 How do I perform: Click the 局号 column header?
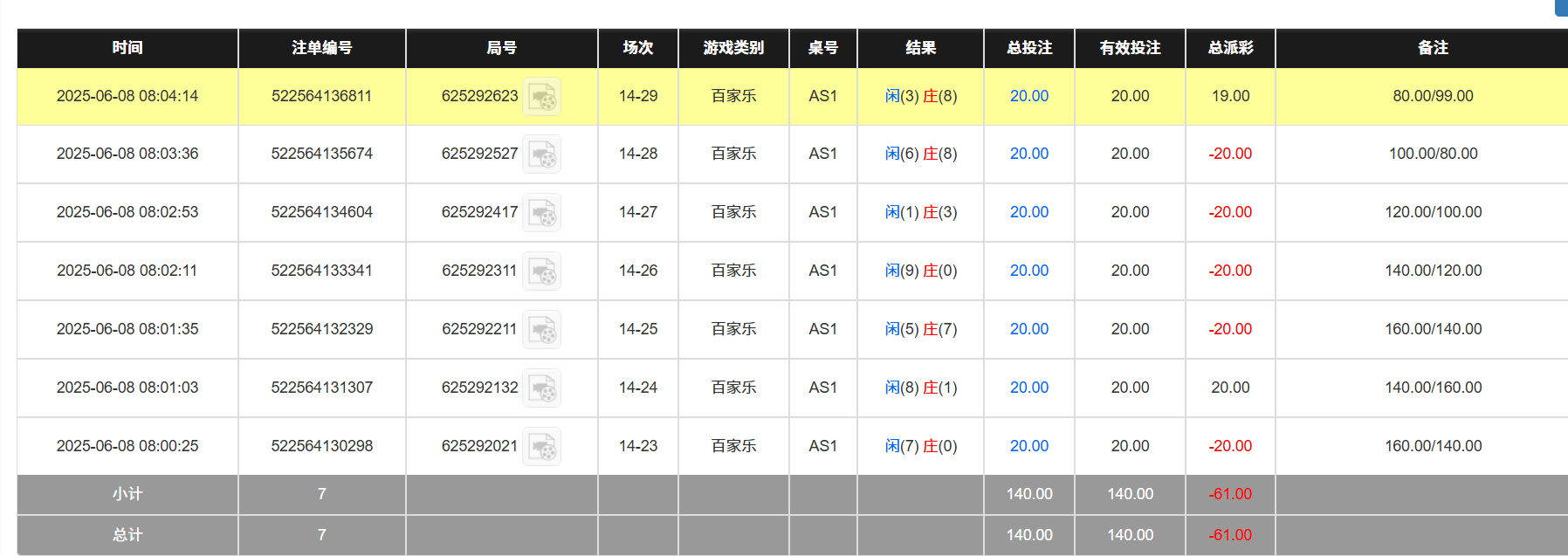[501, 48]
